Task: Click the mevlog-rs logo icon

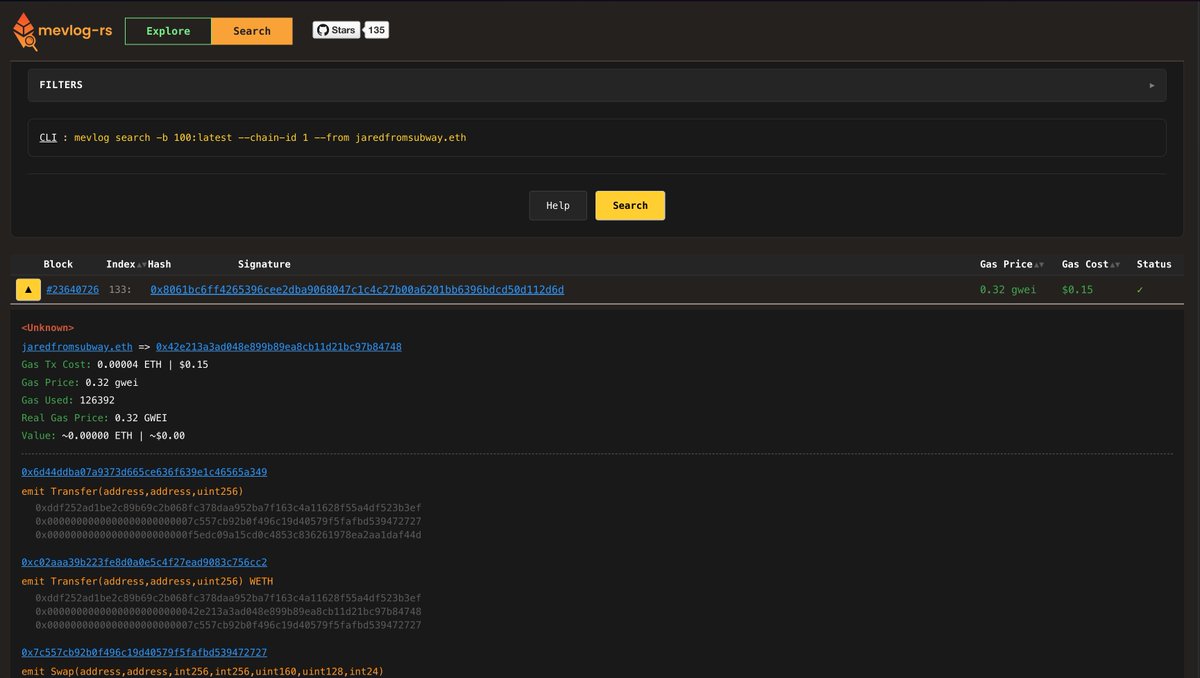Action: (x=26, y=32)
